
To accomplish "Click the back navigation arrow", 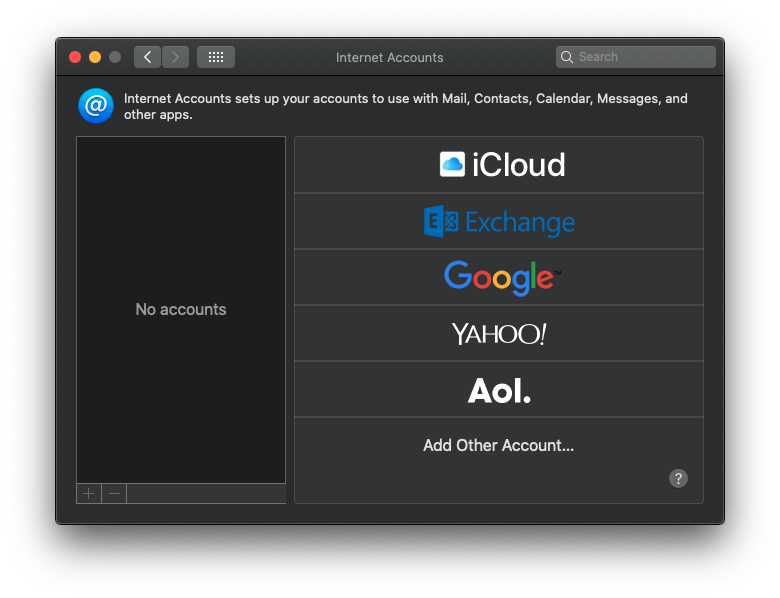I will 147,57.
